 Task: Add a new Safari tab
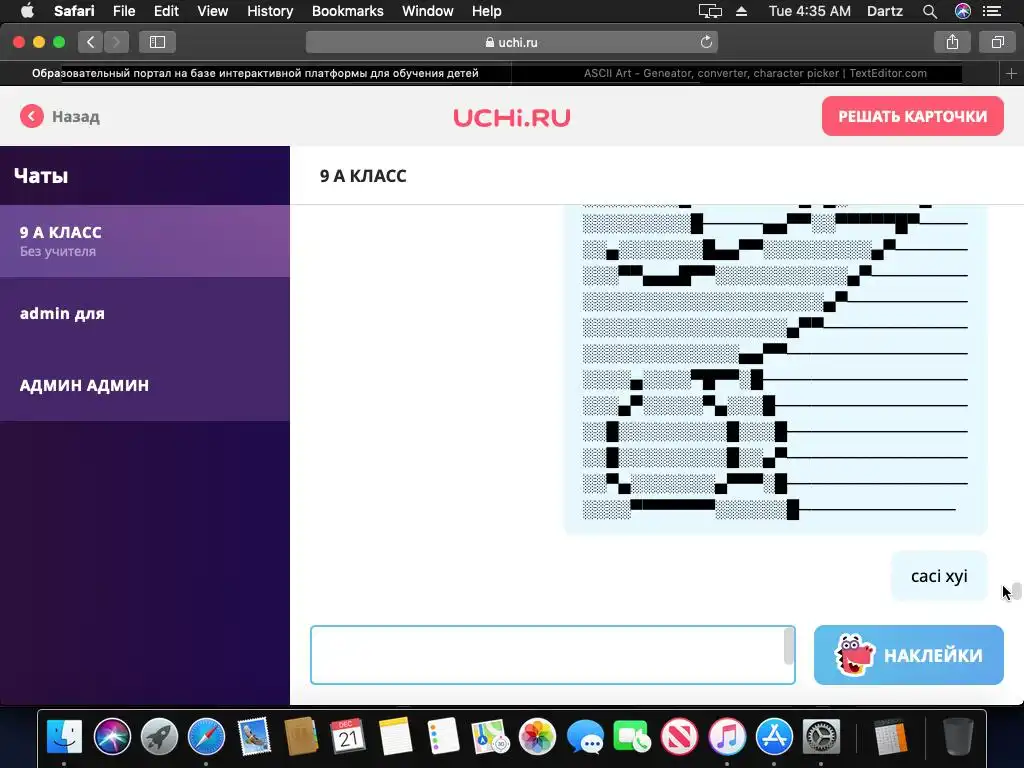click(1011, 74)
